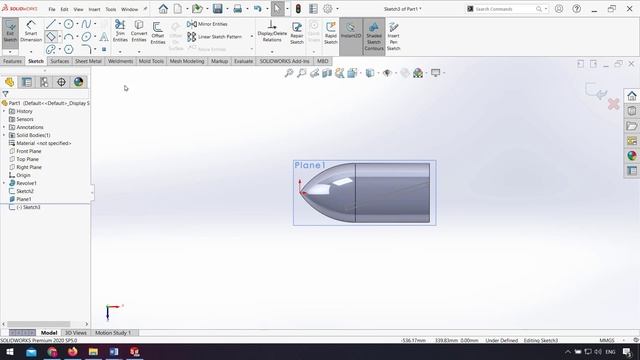The height and width of the screenshot is (360, 640).
Task: Switch to the Evaluate tab
Action: click(243, 61)
